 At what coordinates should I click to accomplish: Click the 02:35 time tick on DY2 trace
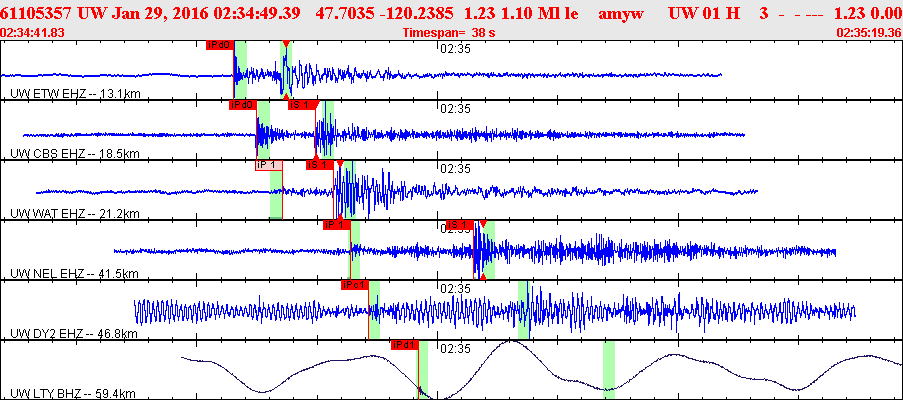tap(456, 288)
